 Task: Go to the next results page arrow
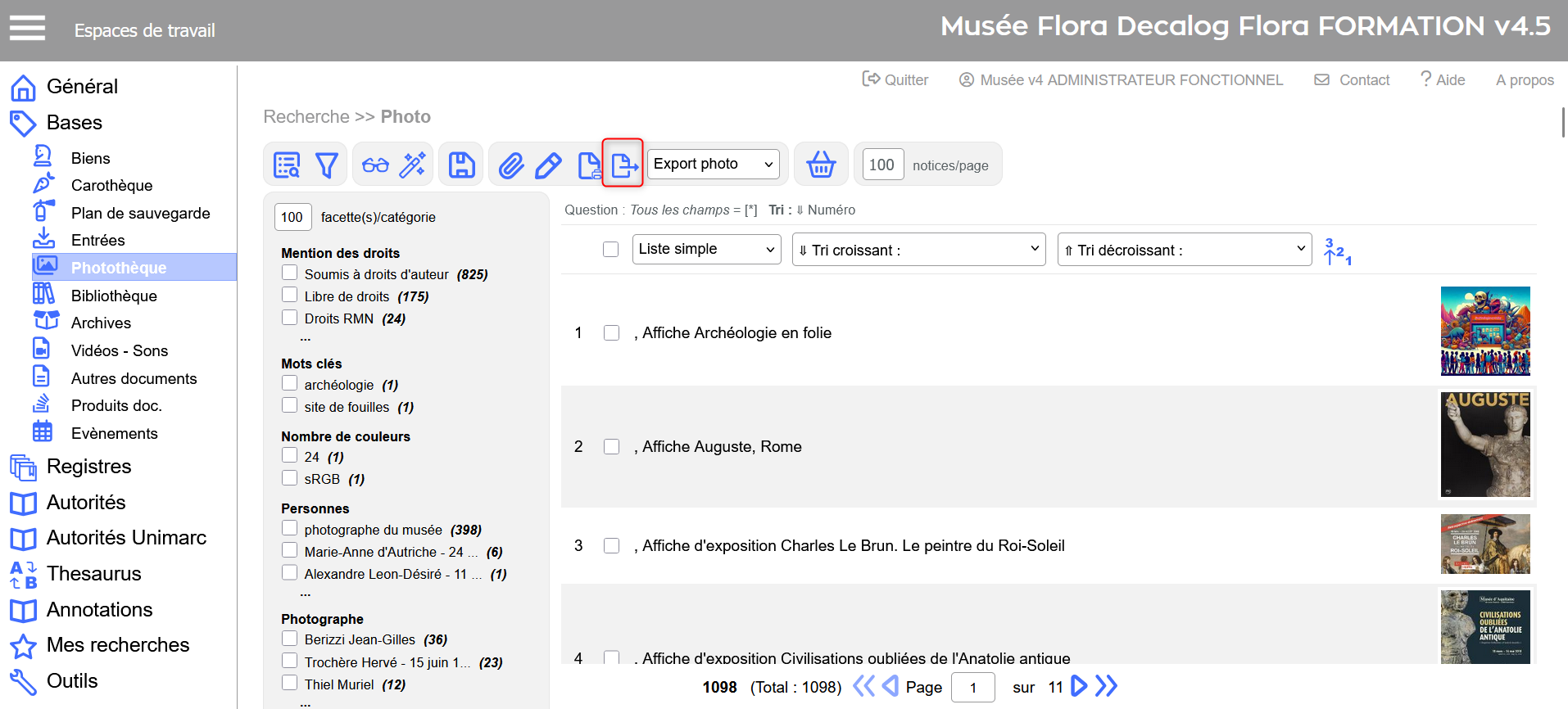click(1079, 686)
